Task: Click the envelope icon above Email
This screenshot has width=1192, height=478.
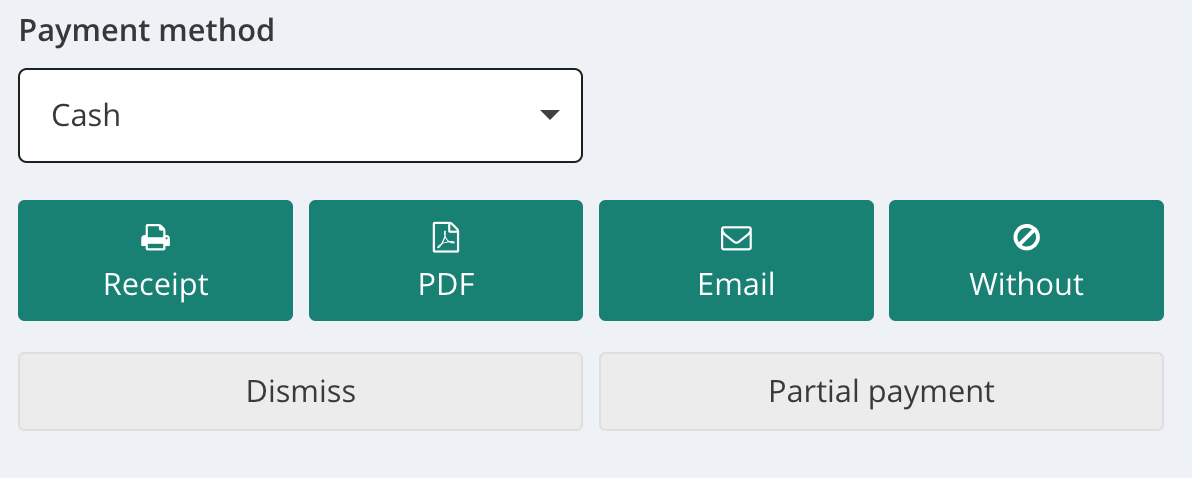Action: 736,238
